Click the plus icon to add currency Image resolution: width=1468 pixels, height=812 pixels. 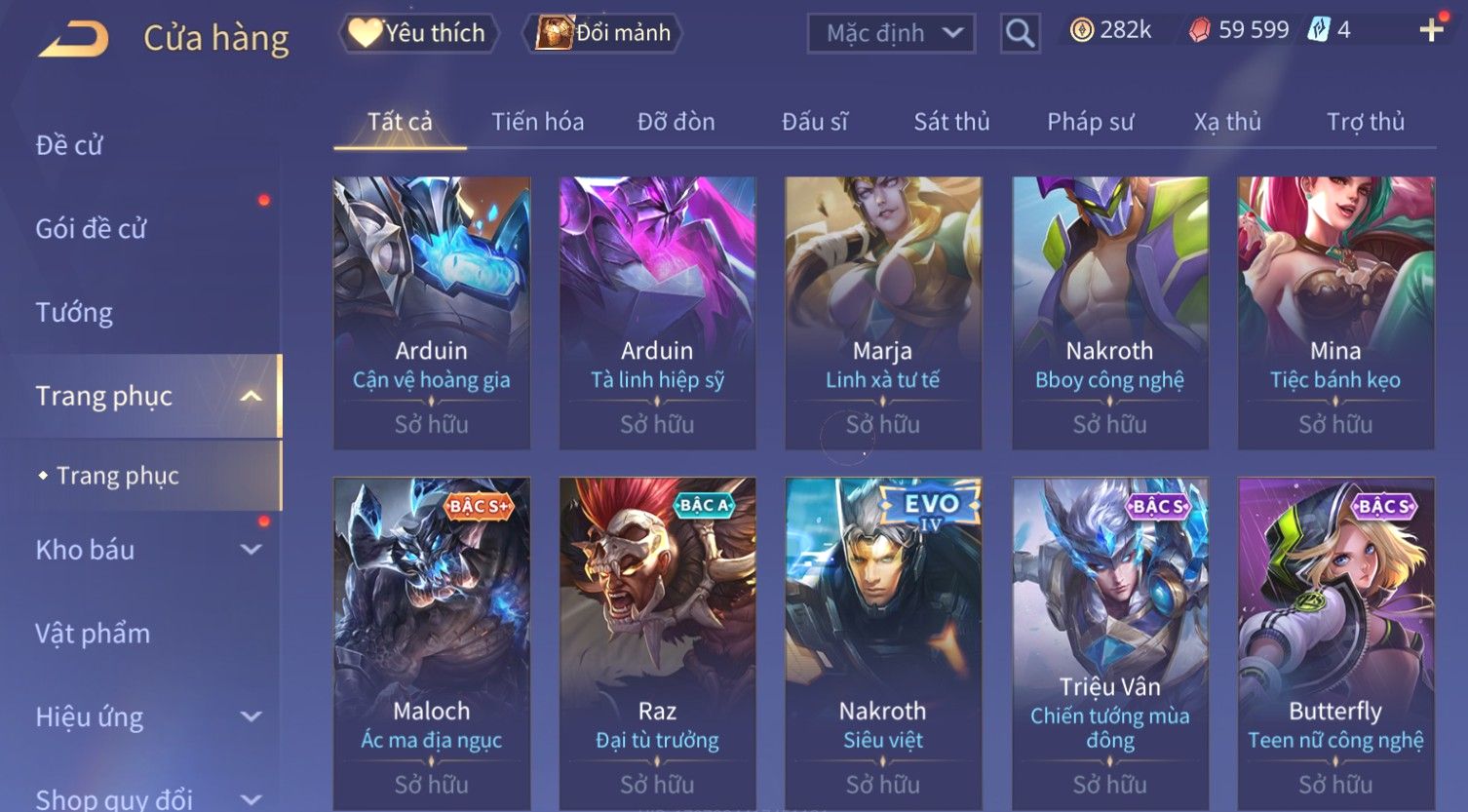click(1431, 31)
